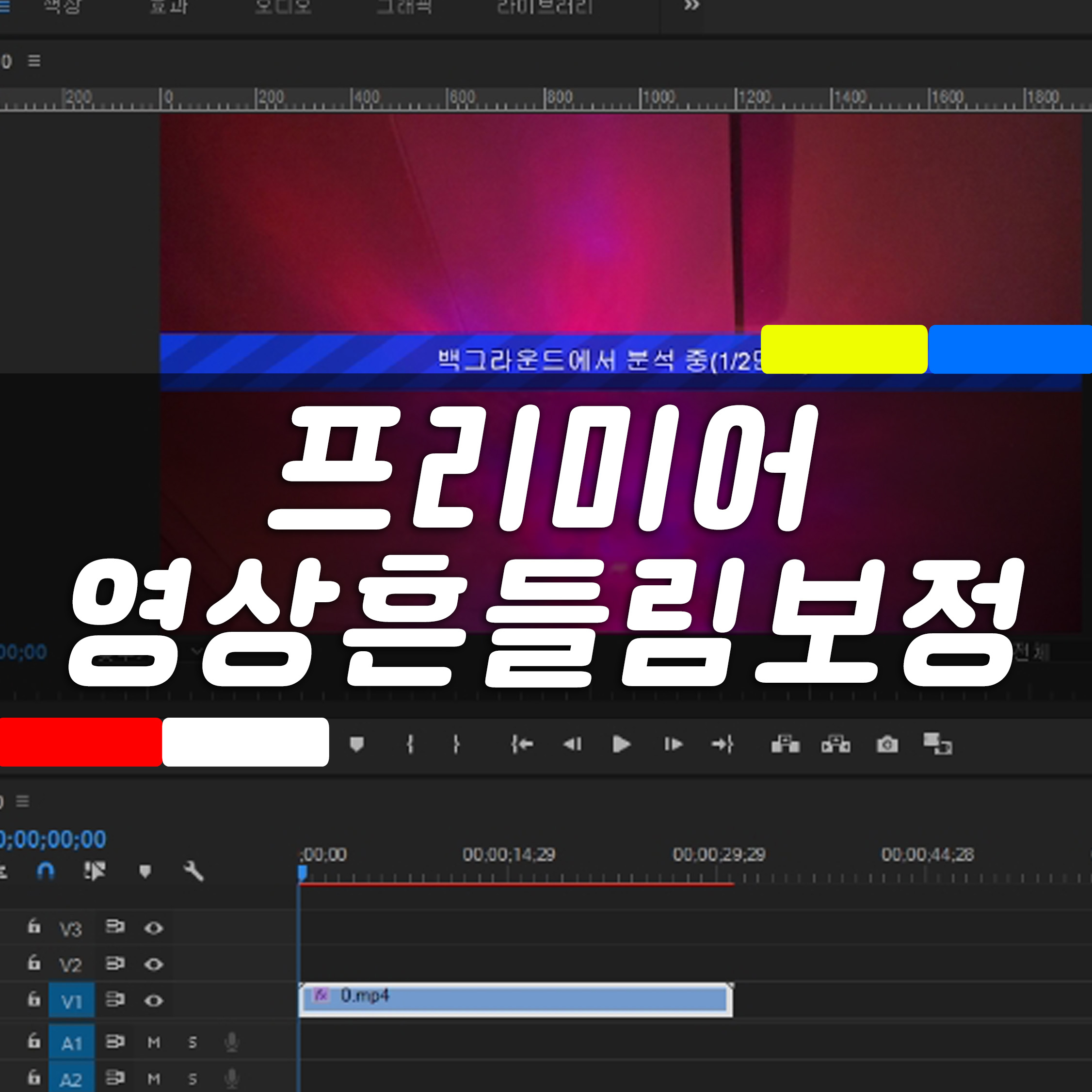Click the Lift button
1092x1092 pixels.
785,744
